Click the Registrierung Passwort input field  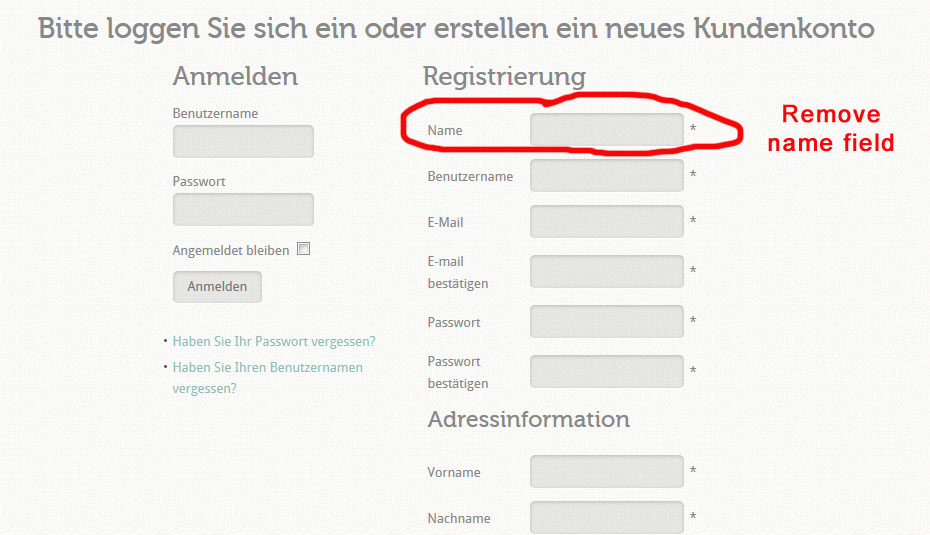coord(607,322)
